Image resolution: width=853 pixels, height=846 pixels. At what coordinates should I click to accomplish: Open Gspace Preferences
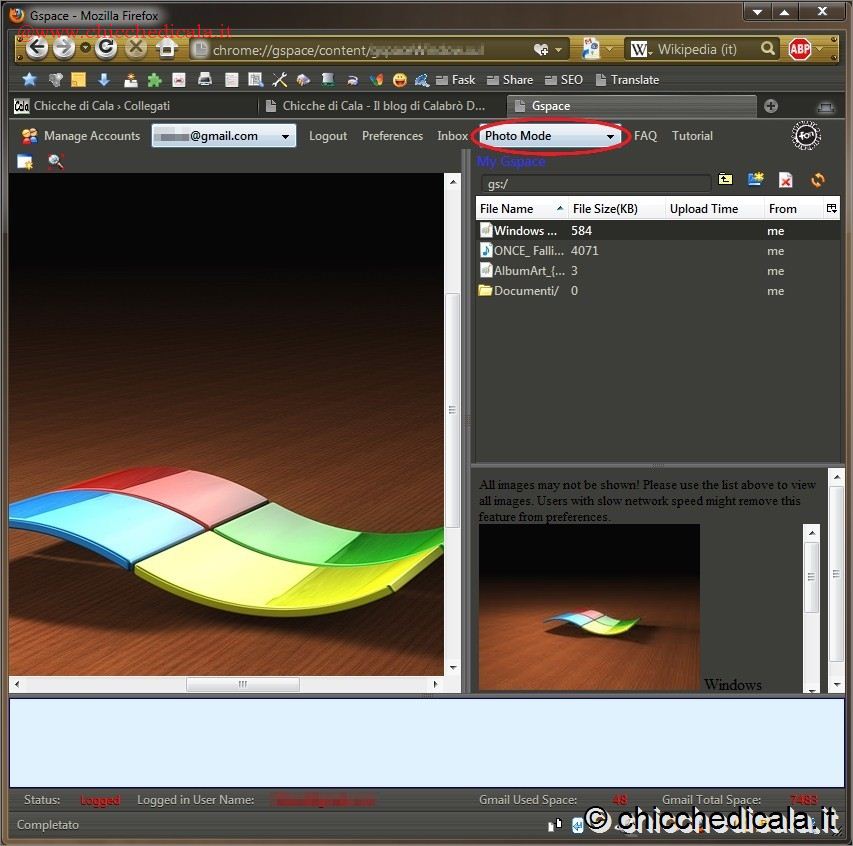[x=392, y=136]
